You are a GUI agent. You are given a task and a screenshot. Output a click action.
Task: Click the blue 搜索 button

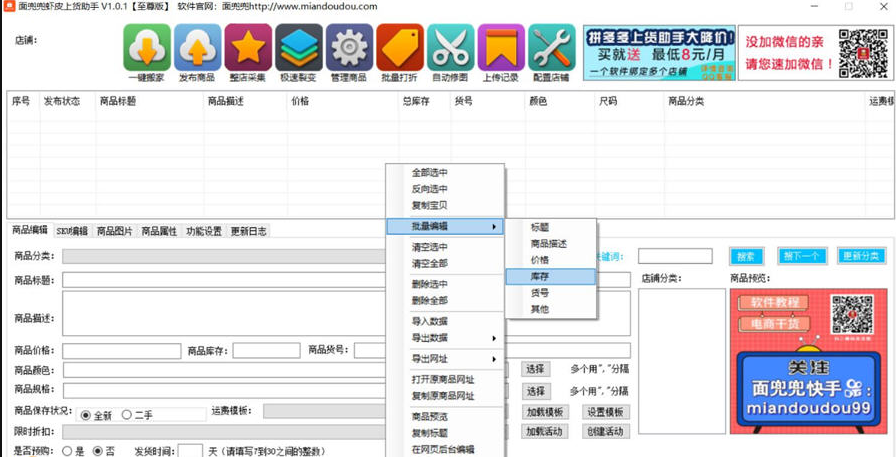(x=746, y=256)
